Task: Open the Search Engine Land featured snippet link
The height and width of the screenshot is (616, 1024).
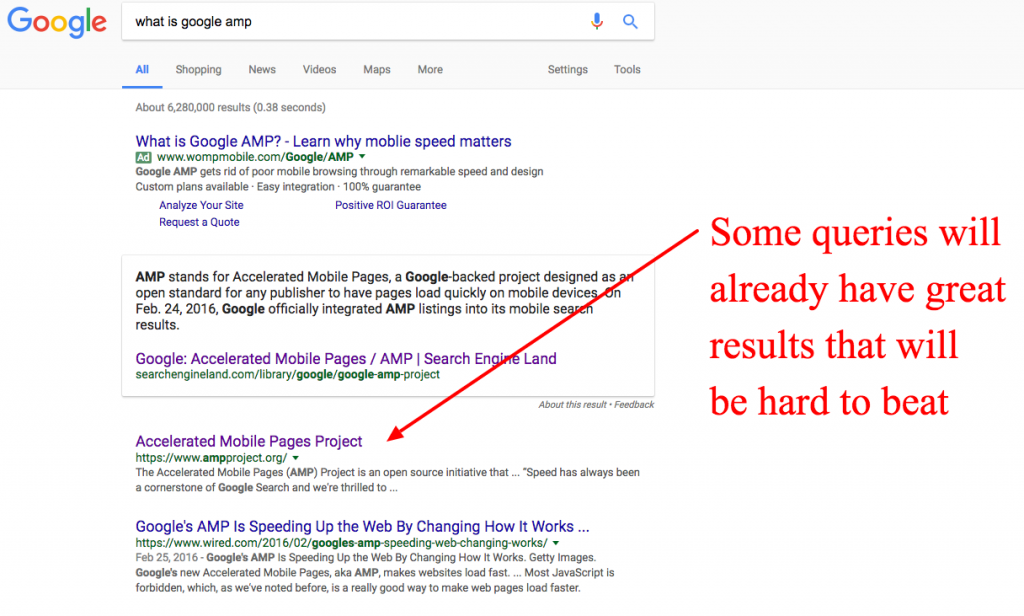Action: click(x=346, y=359)
